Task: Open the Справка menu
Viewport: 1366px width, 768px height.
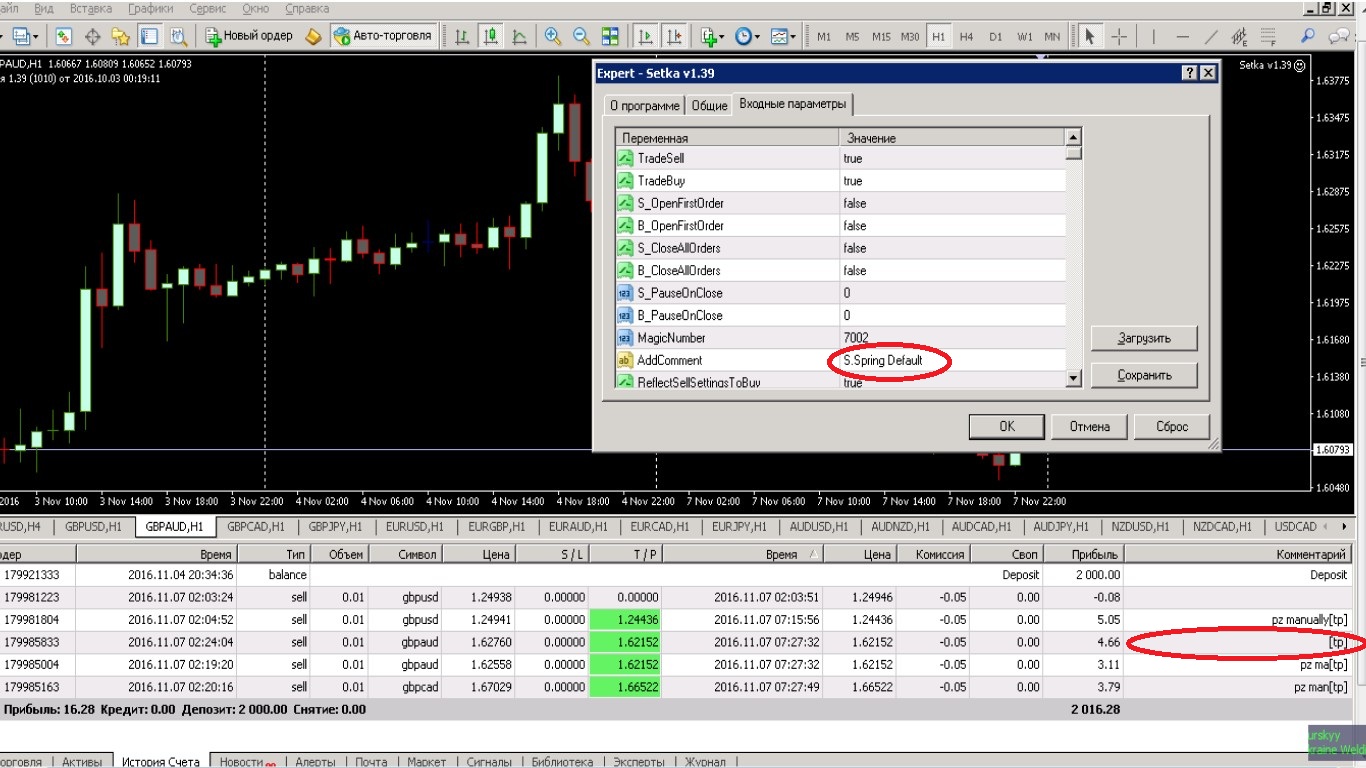Action: point(307,9)
